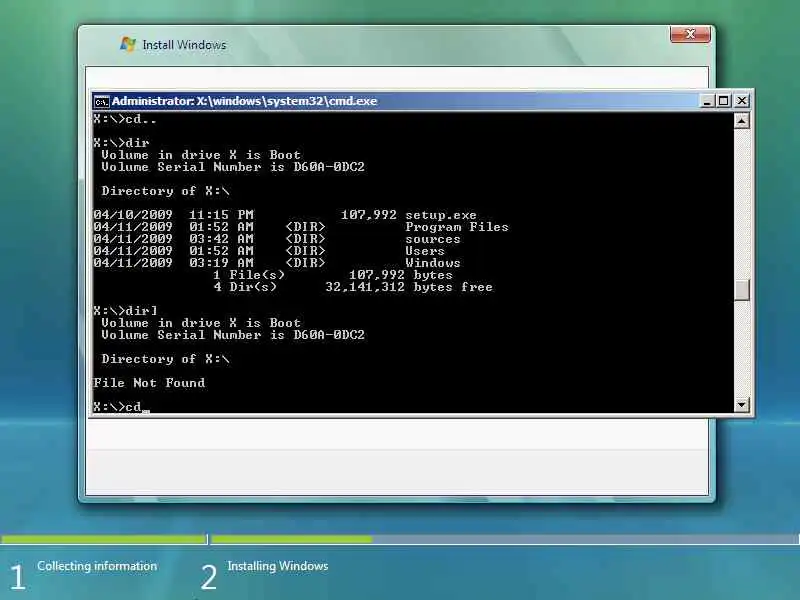Click the cmd.exe icon in the title bar
Image resolution: width=800 pixels, height=600 pixels.
[x=101, y=102]
